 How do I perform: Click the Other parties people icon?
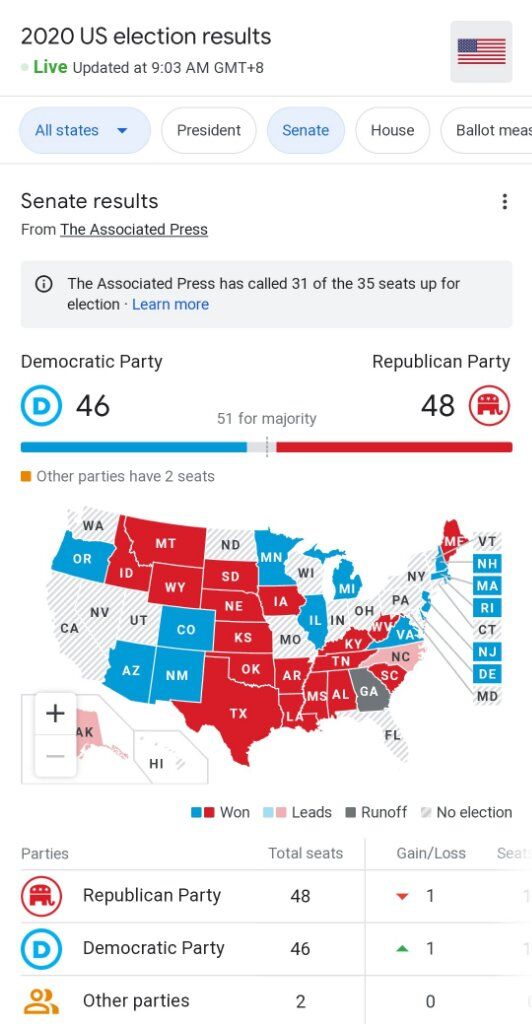click(42, 1000)
